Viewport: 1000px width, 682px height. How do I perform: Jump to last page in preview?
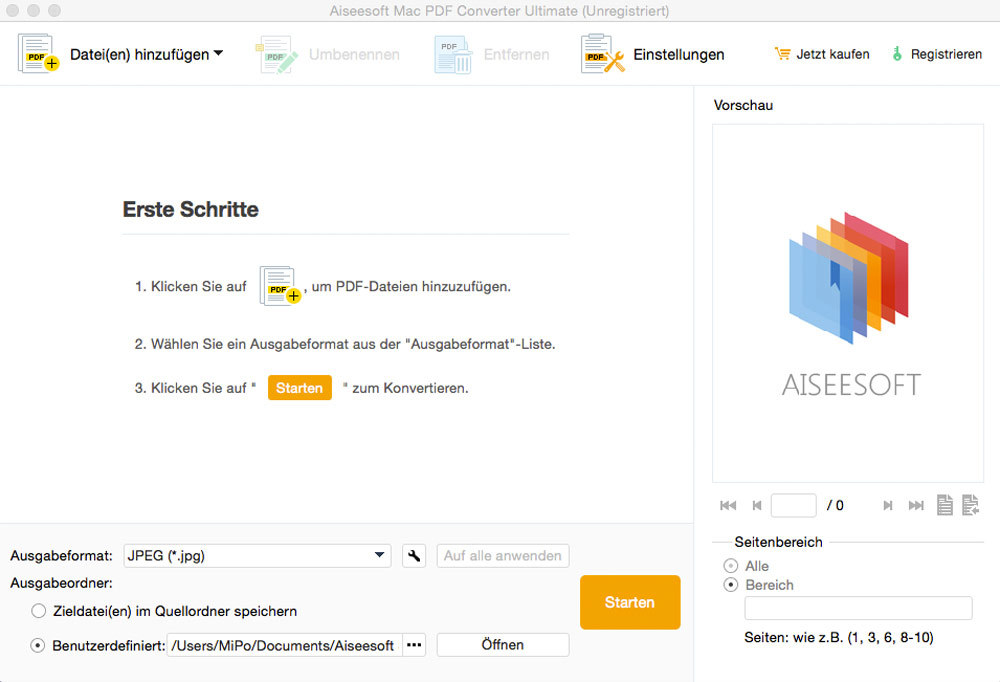coord(916,505)
